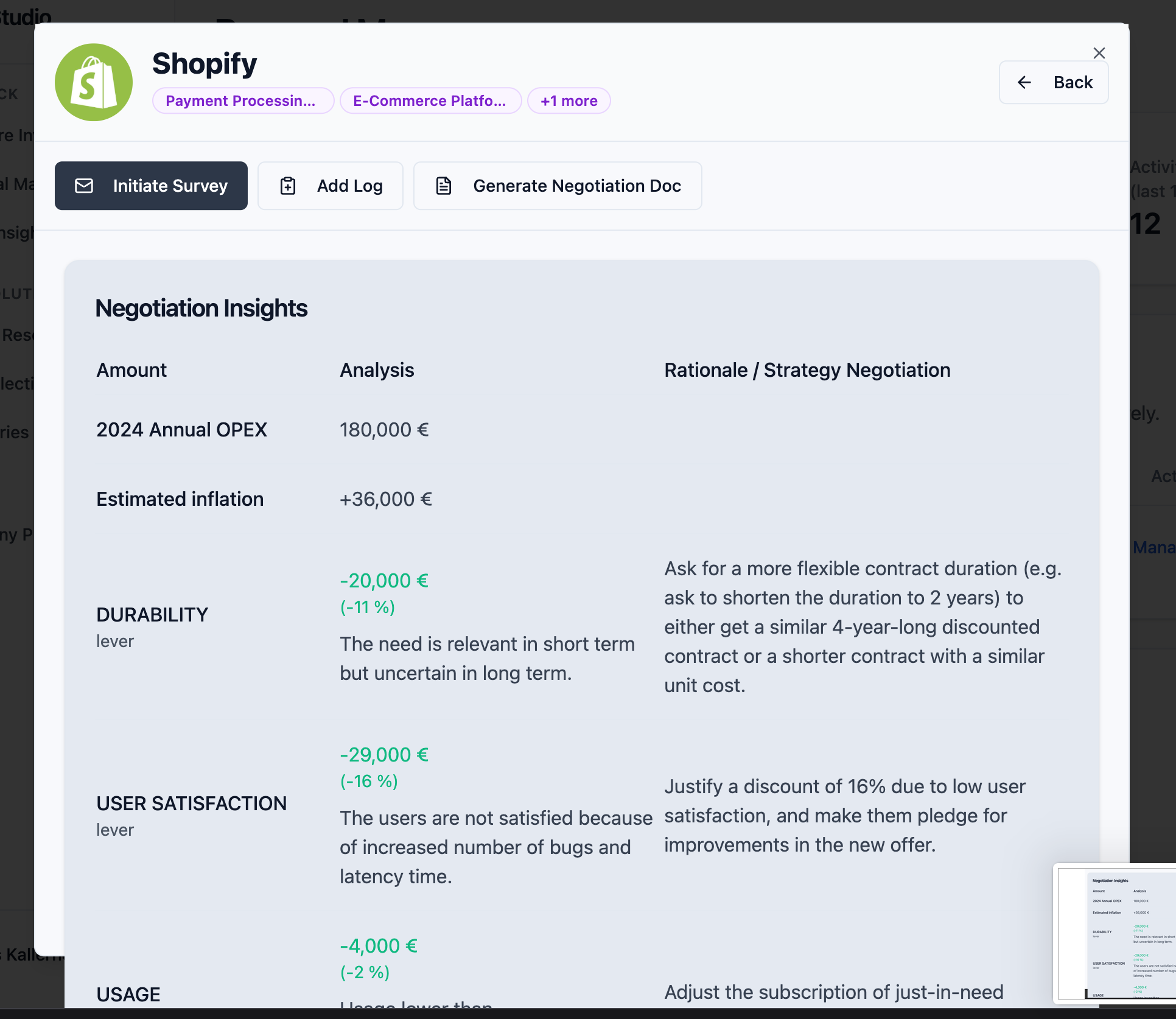This screenshot has width=1176, height=1019.
Task: Click the (-16 %) percentage
Action: (x=369, y=781)
